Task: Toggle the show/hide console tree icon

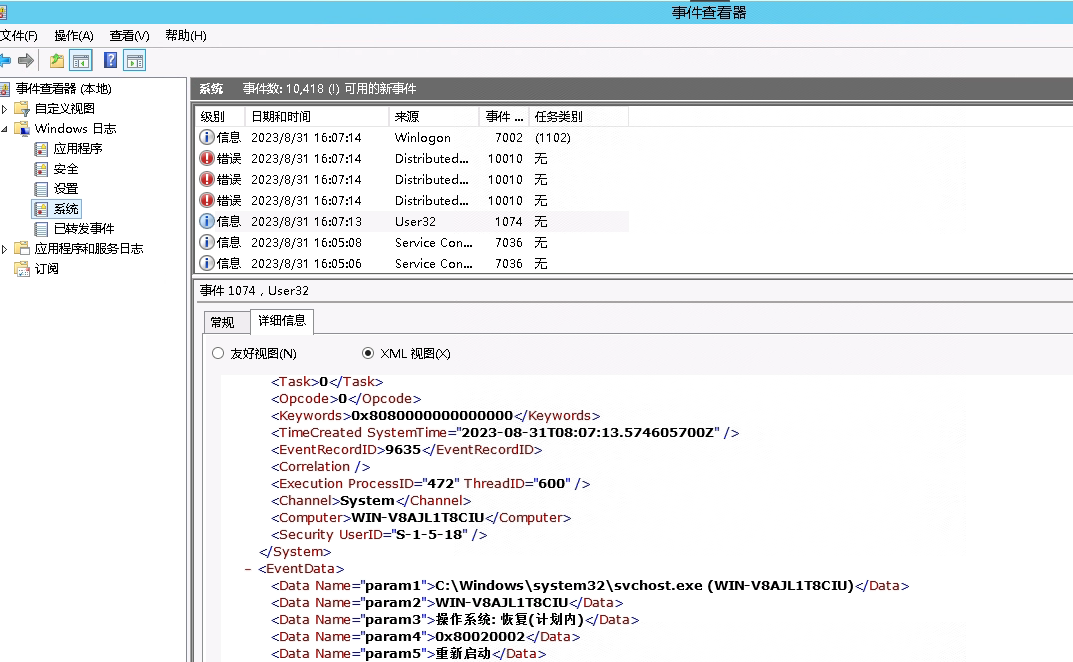Action: 81,61
